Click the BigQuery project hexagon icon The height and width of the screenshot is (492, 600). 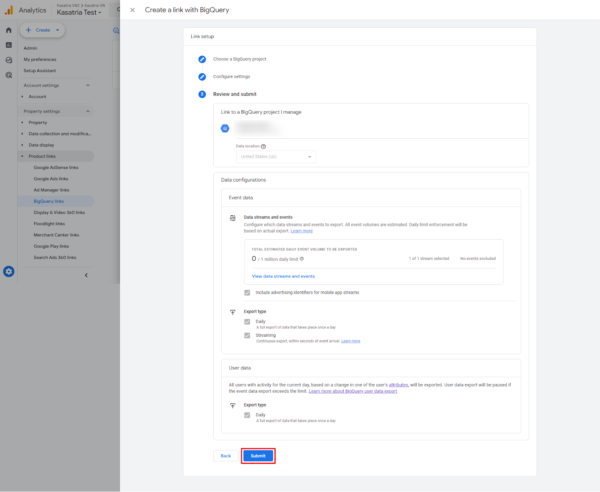tap(225, 129)
